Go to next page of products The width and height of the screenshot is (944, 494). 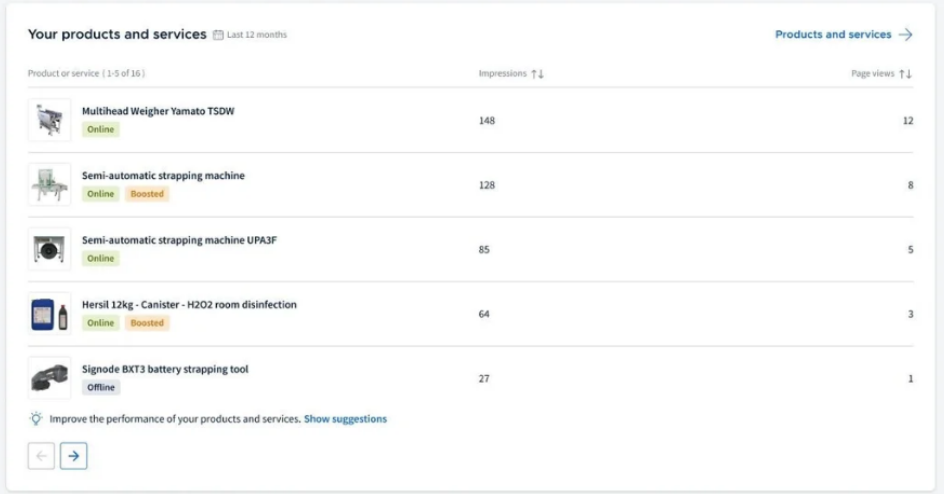pos(73,456)
